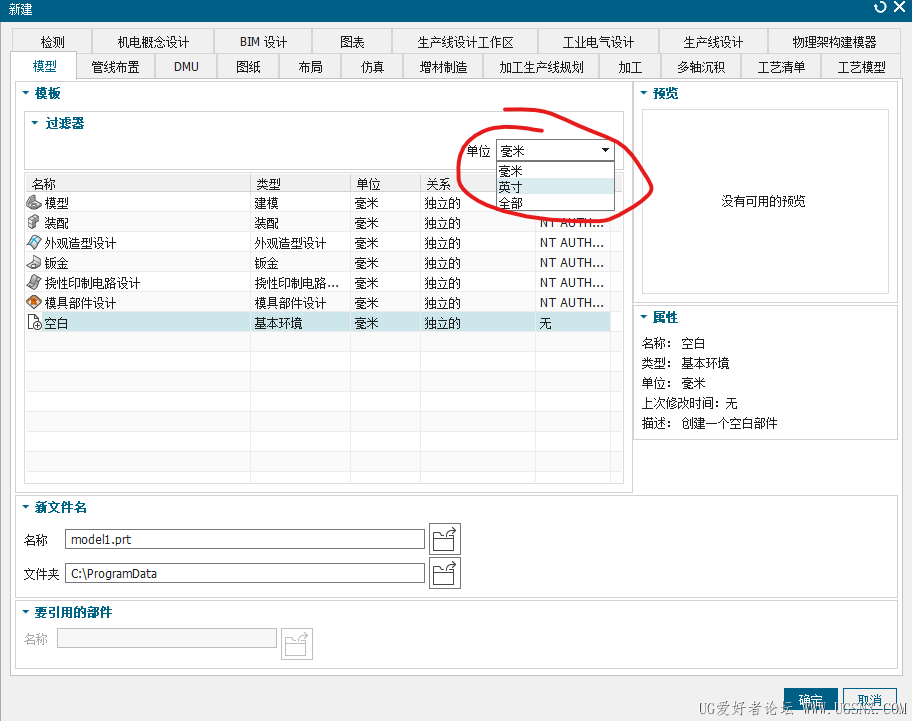The width and height of the screenshot is (912, 721).
Task: Sort by the 单位 column header
Action: coord(386,184)
